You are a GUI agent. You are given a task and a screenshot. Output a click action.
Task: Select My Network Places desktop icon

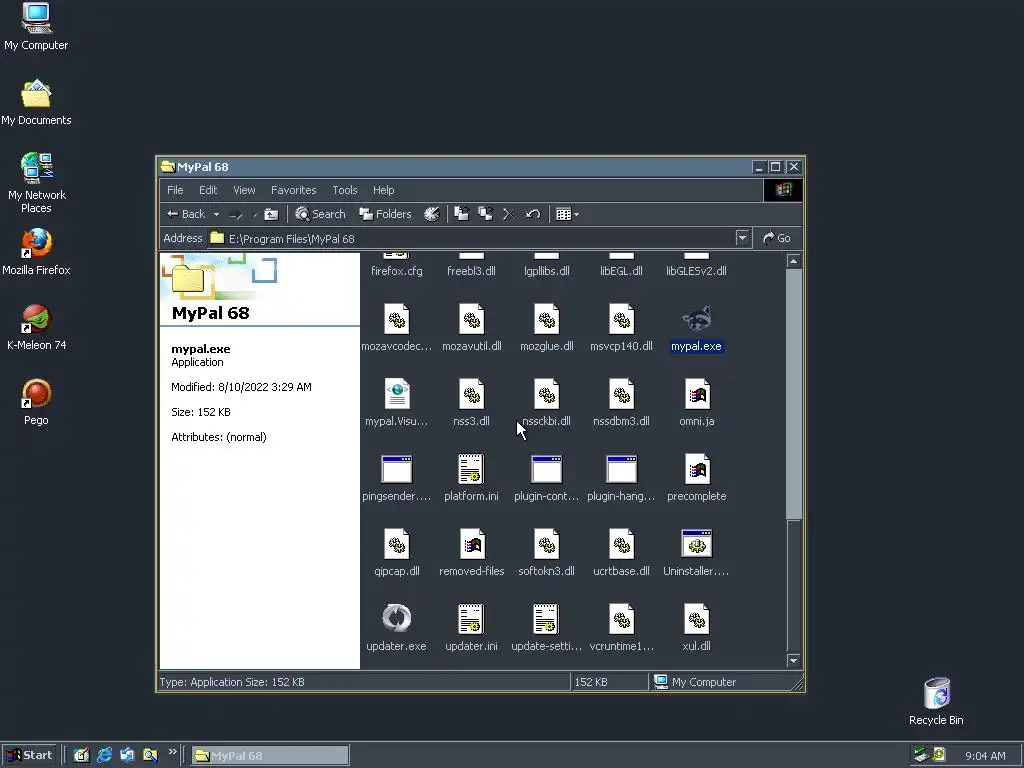coord(36,183)
